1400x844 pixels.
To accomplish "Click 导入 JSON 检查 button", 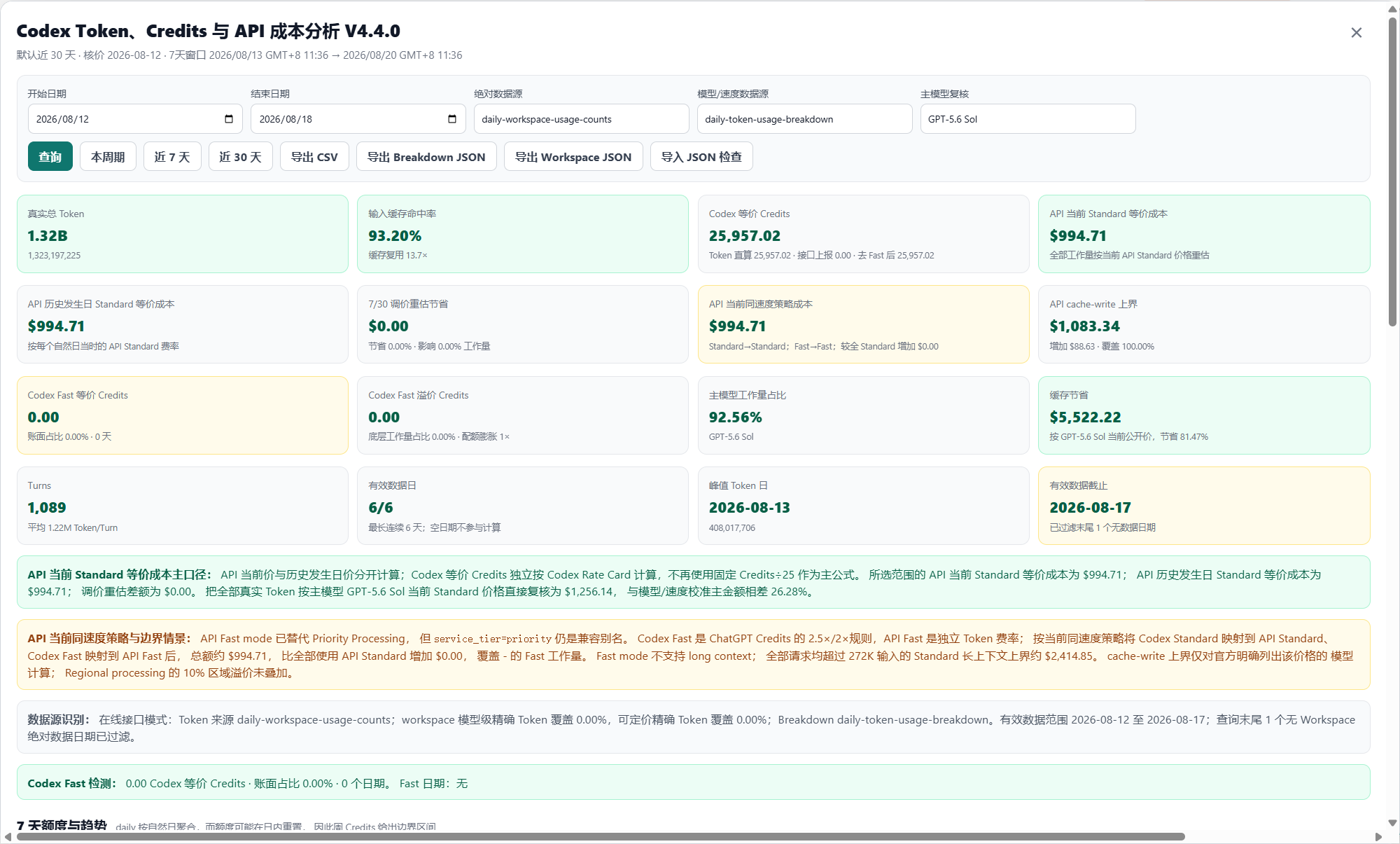I will coord(701,157).
